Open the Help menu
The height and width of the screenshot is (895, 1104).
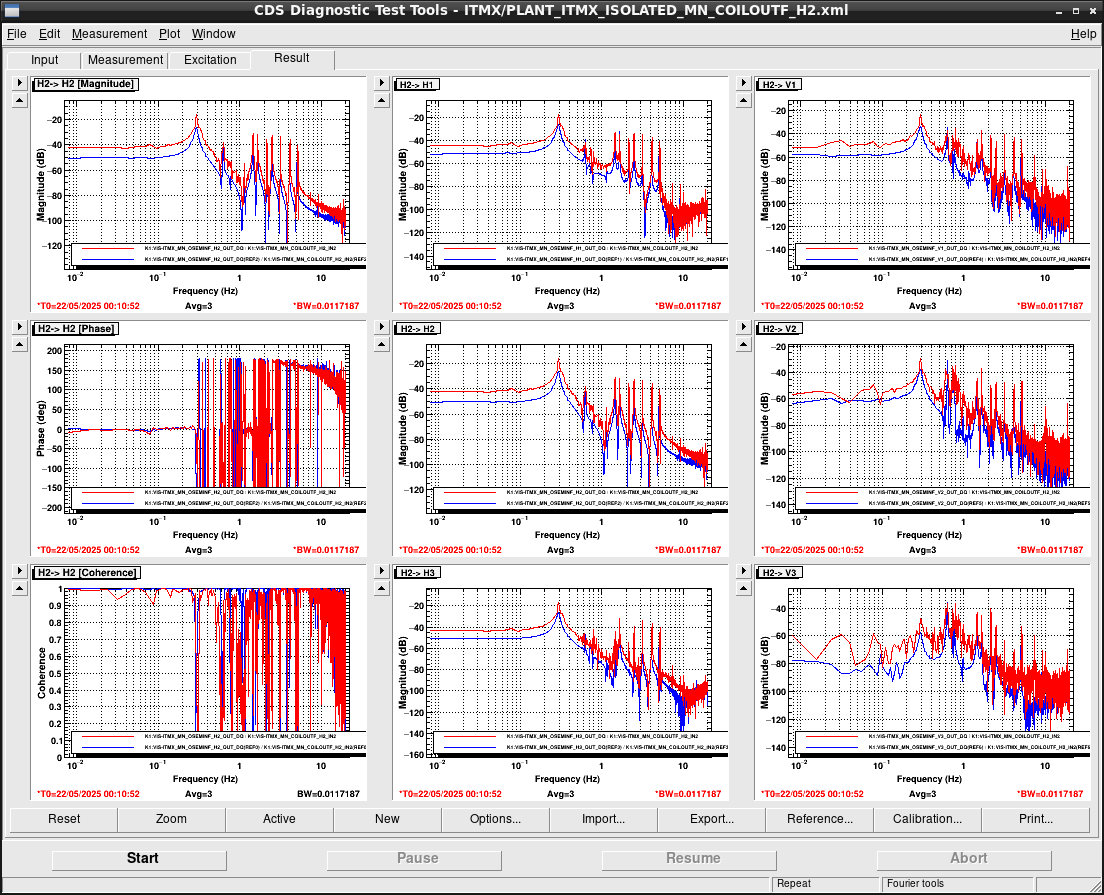pos(1083,34)
